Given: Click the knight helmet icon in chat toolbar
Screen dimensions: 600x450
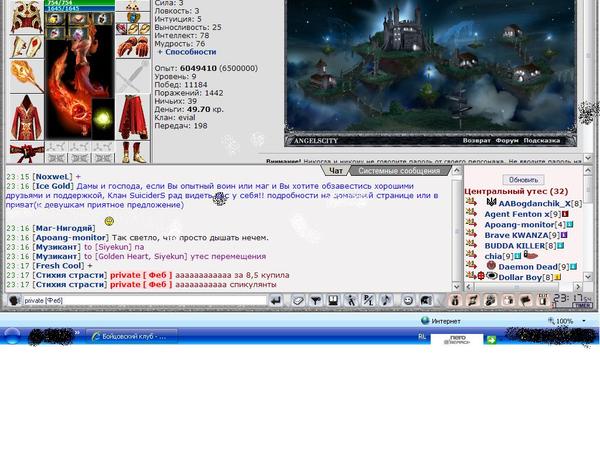Looking at the screenshot, I should click(426, 301).
